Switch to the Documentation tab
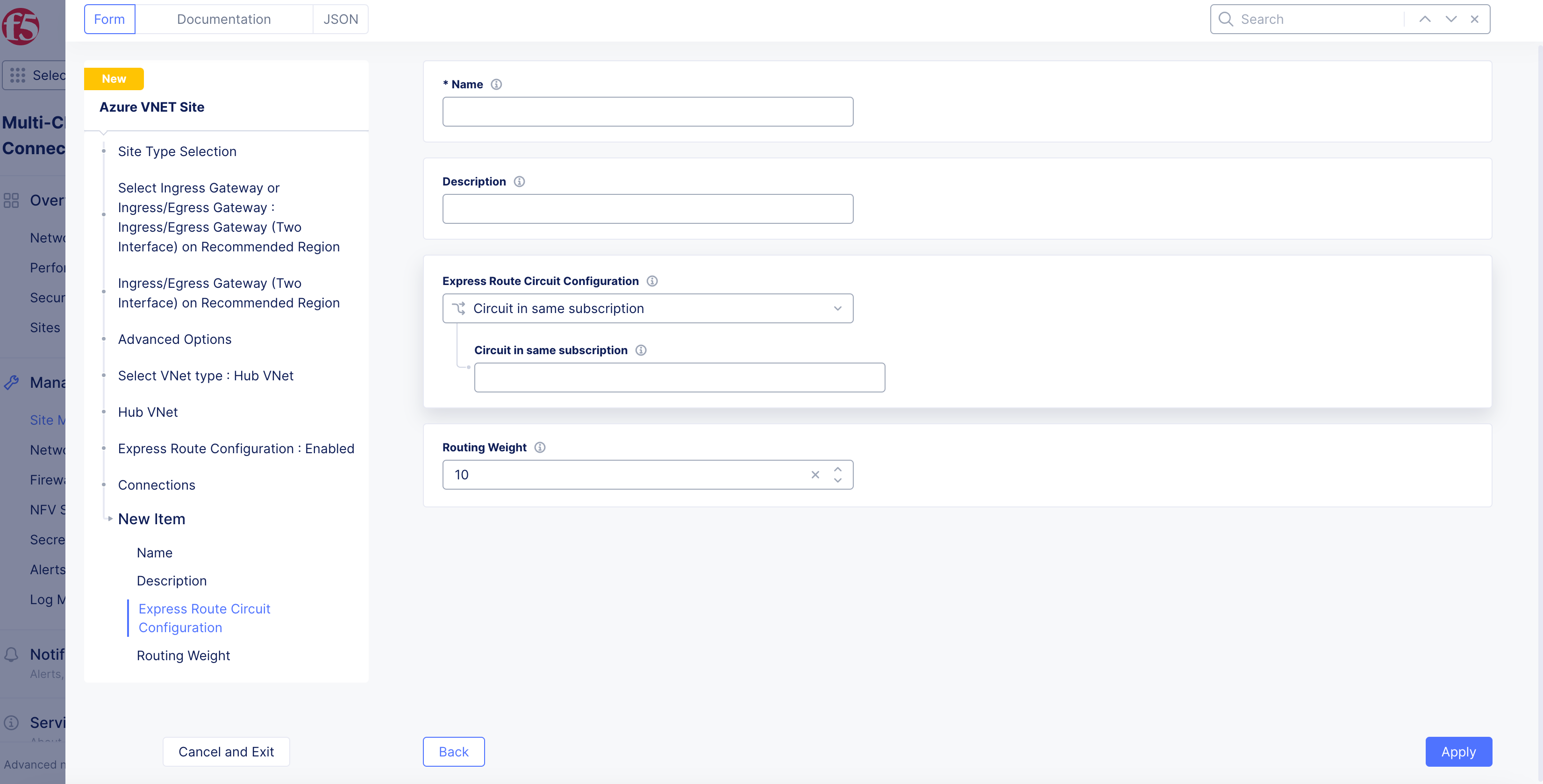The width and height of the screenshot is (1543, 784). [x=223, y=19]
